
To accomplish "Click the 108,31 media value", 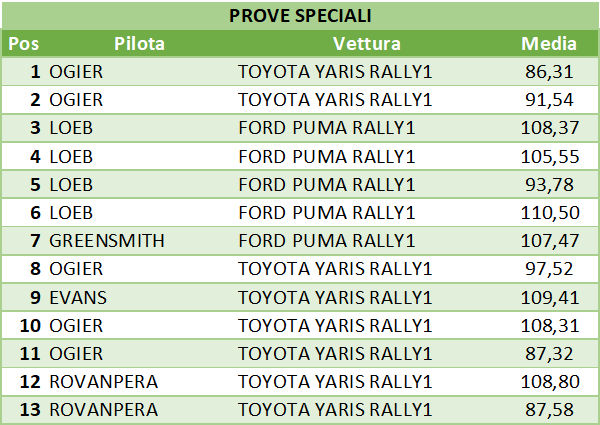I will tap(550, 326).
